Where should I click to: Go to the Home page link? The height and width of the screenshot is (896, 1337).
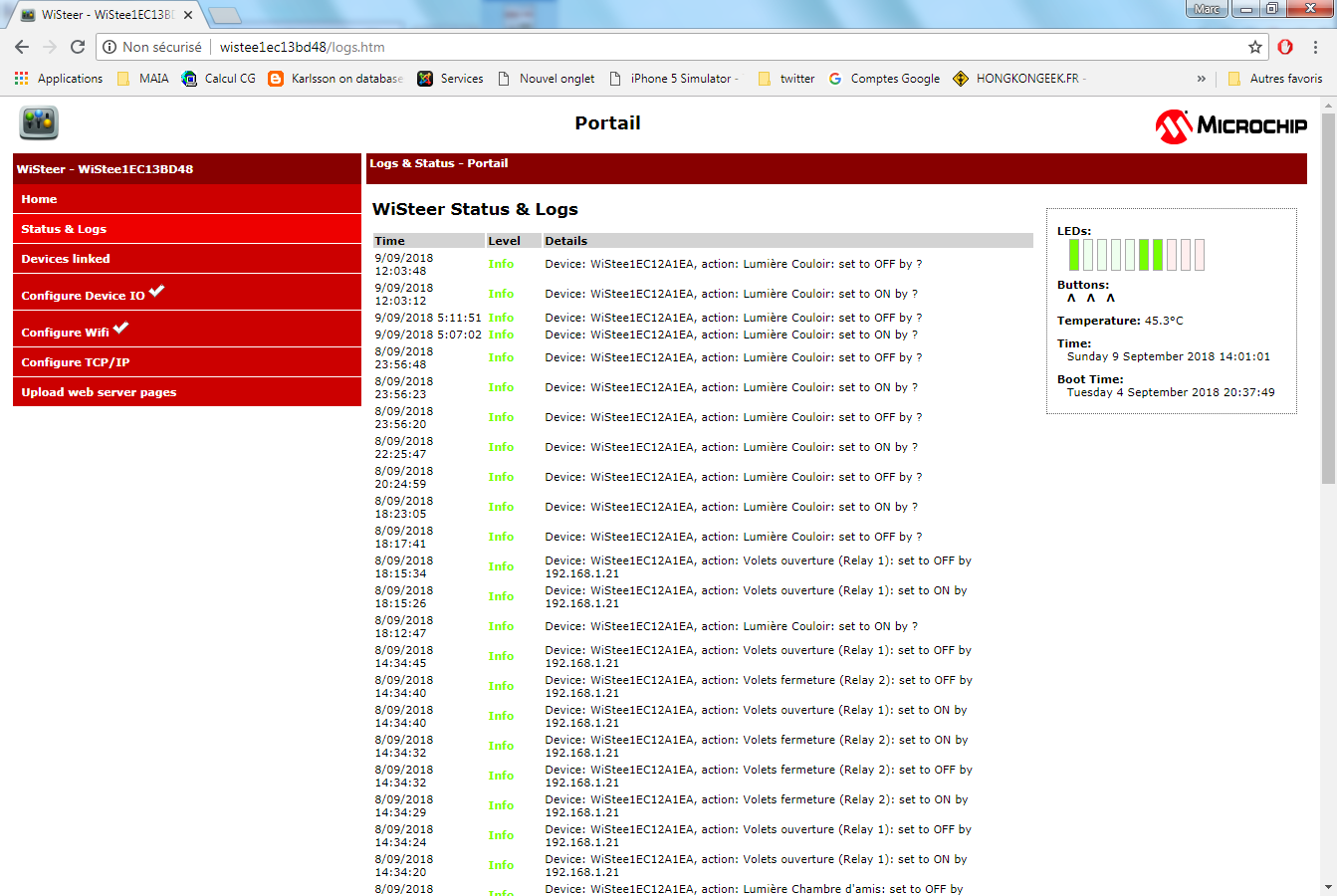pos(39,199)
